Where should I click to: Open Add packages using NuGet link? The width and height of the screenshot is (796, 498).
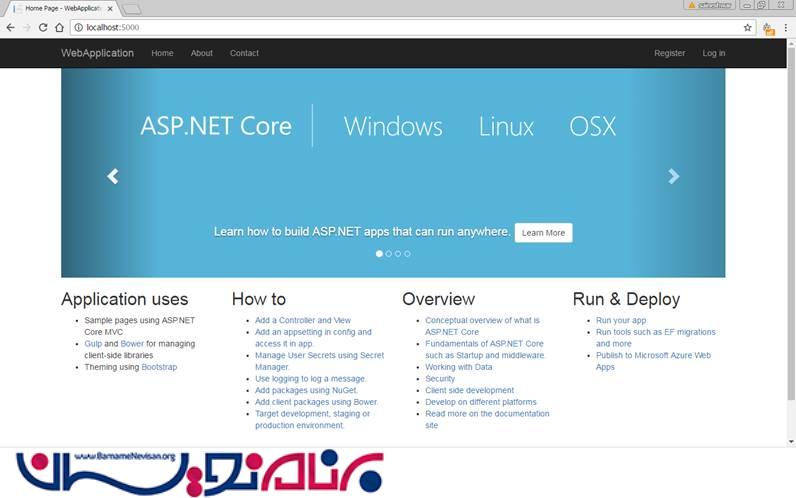coord(306,390)
